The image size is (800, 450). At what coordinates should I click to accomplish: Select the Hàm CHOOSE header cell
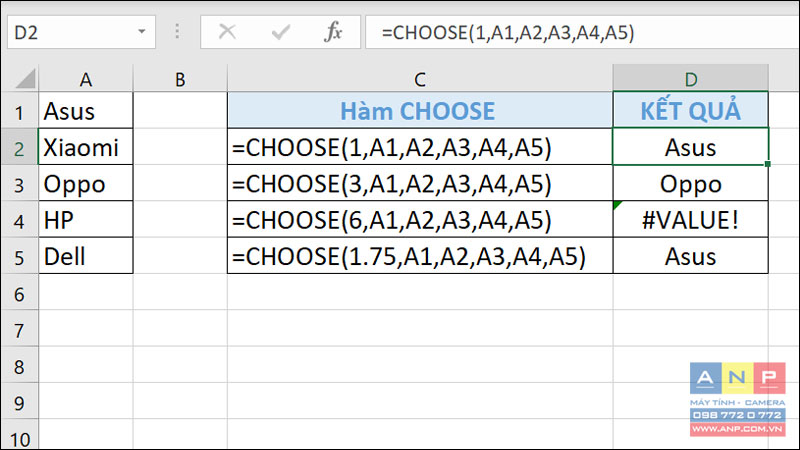tap(419, 110)
